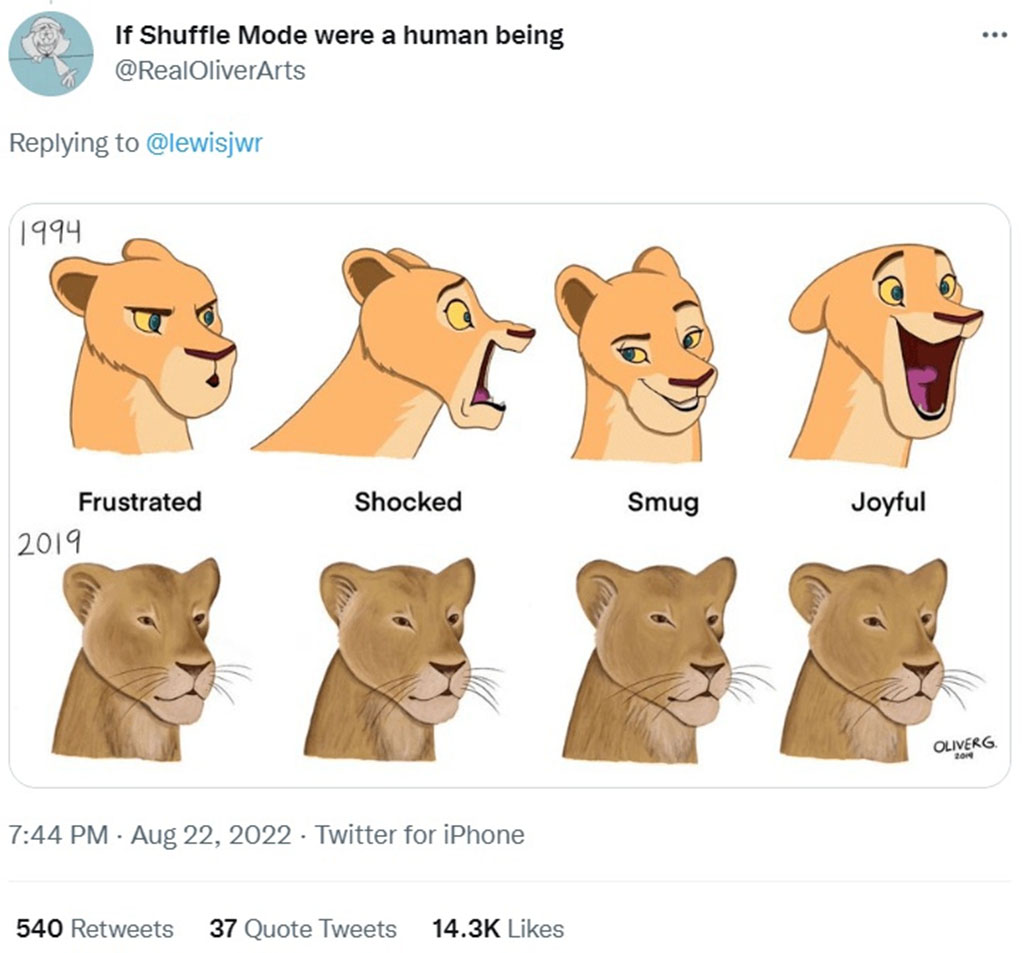Click the handwritten 1994 year label

50,232
